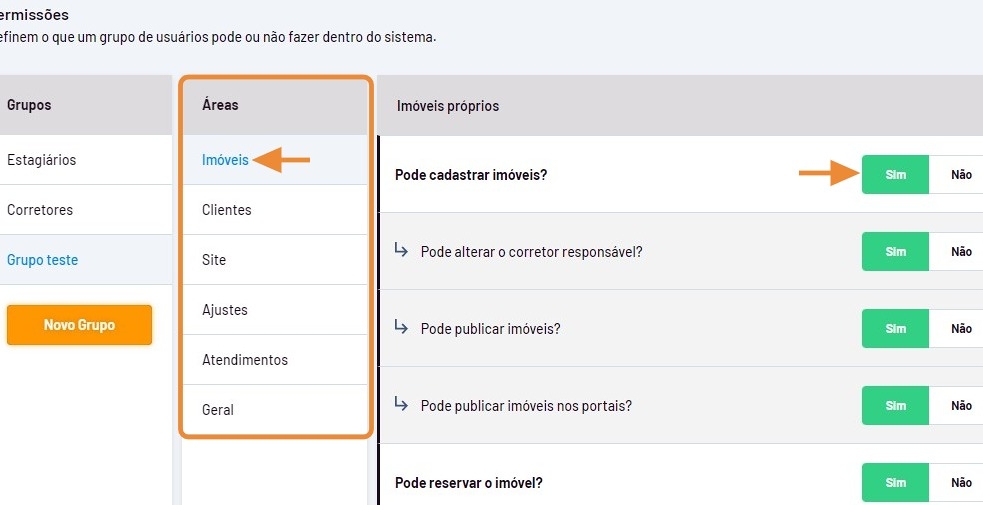Turn on Sim for reservar o imóvel
Screen dimensions: 983x505
895,483
